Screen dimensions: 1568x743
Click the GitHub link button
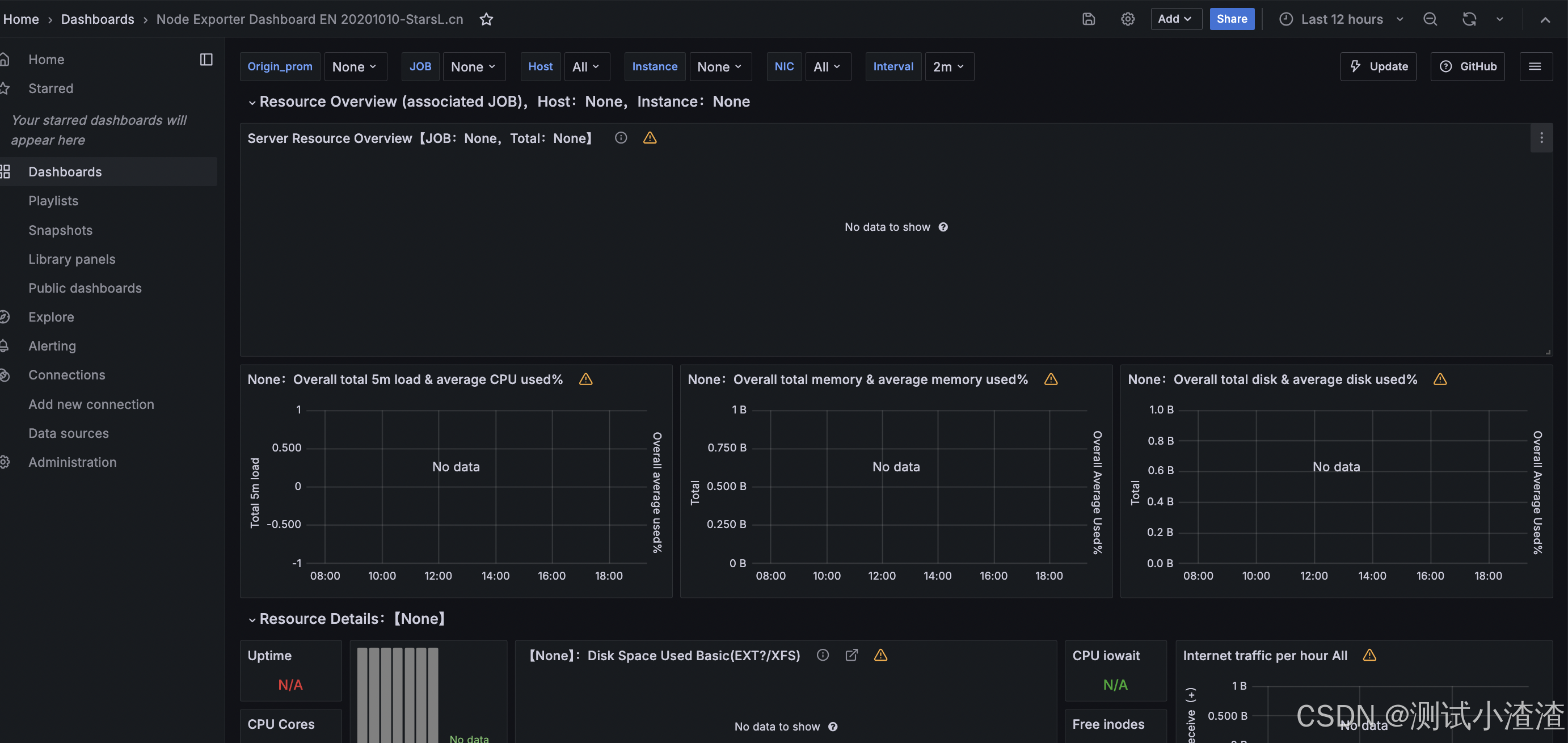click(1467, 67)
